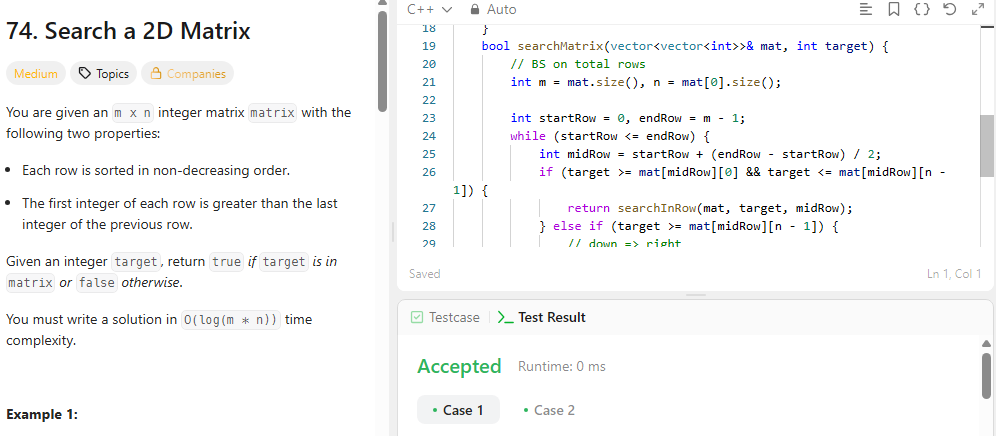The width and height of the screenshot is (996, 436).
Task: Open the locked Companies tag
Action: tap(187, 74)
